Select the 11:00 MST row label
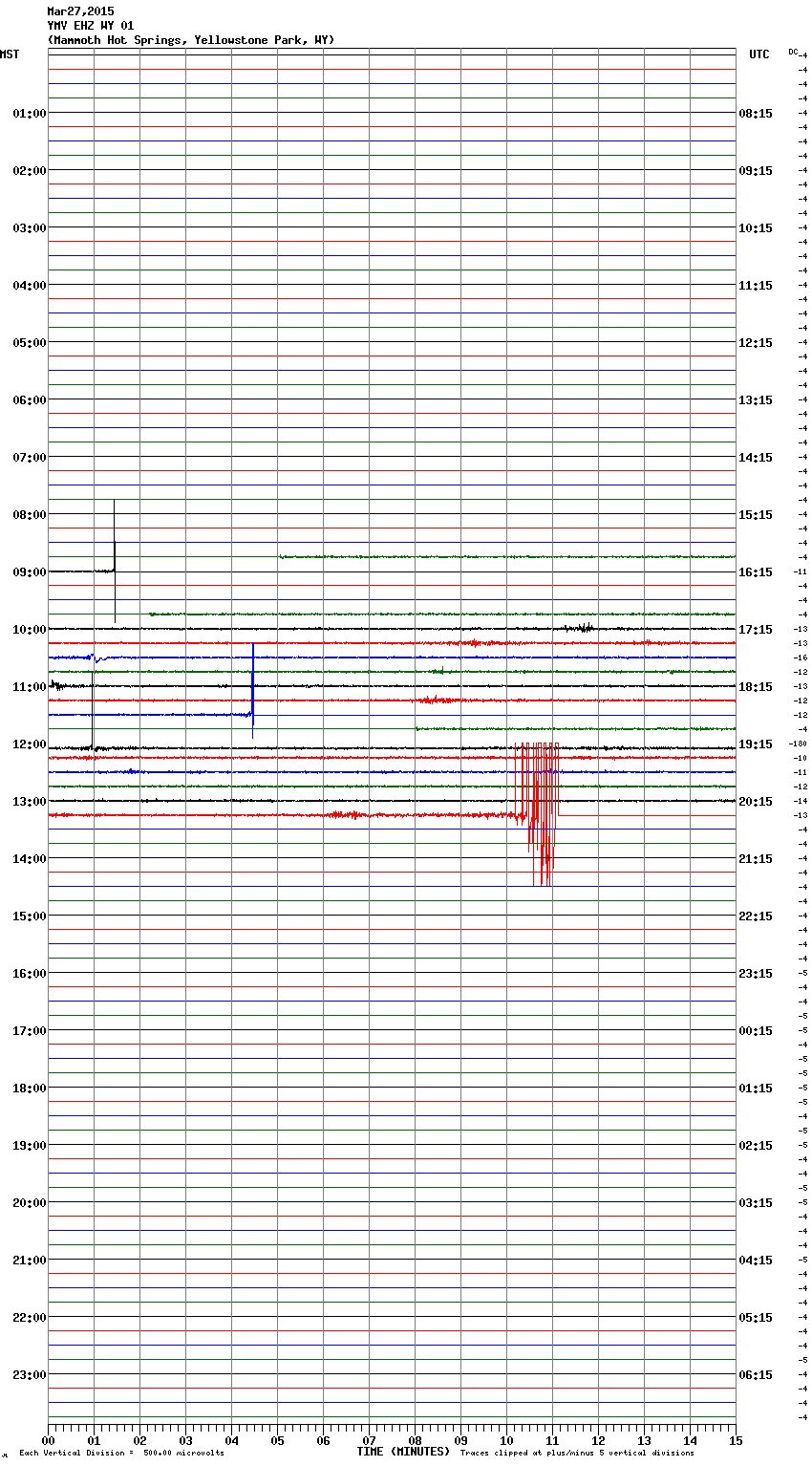 [30, 687]
